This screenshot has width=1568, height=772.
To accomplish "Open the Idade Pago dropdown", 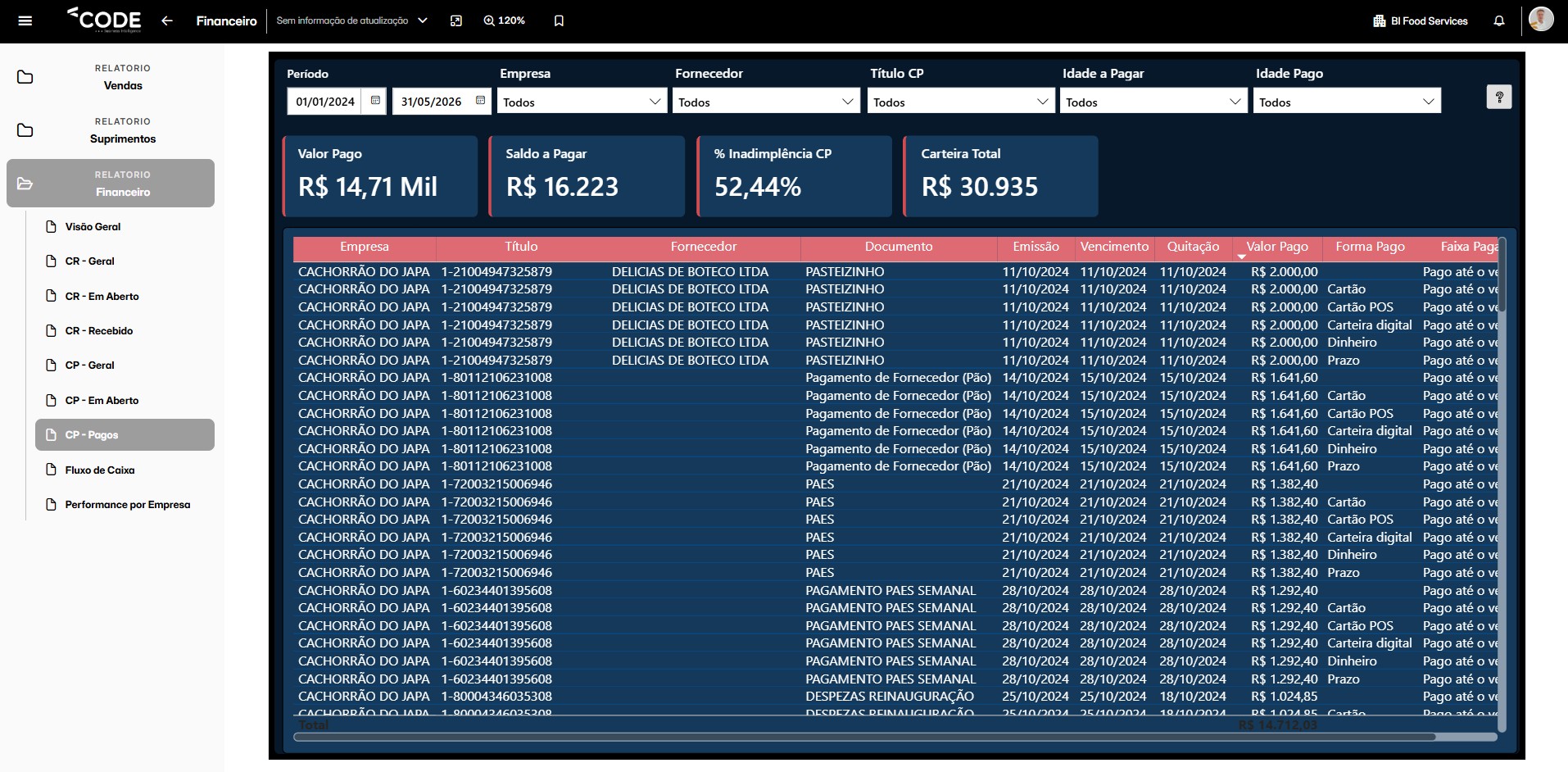I will [1347, 102].
